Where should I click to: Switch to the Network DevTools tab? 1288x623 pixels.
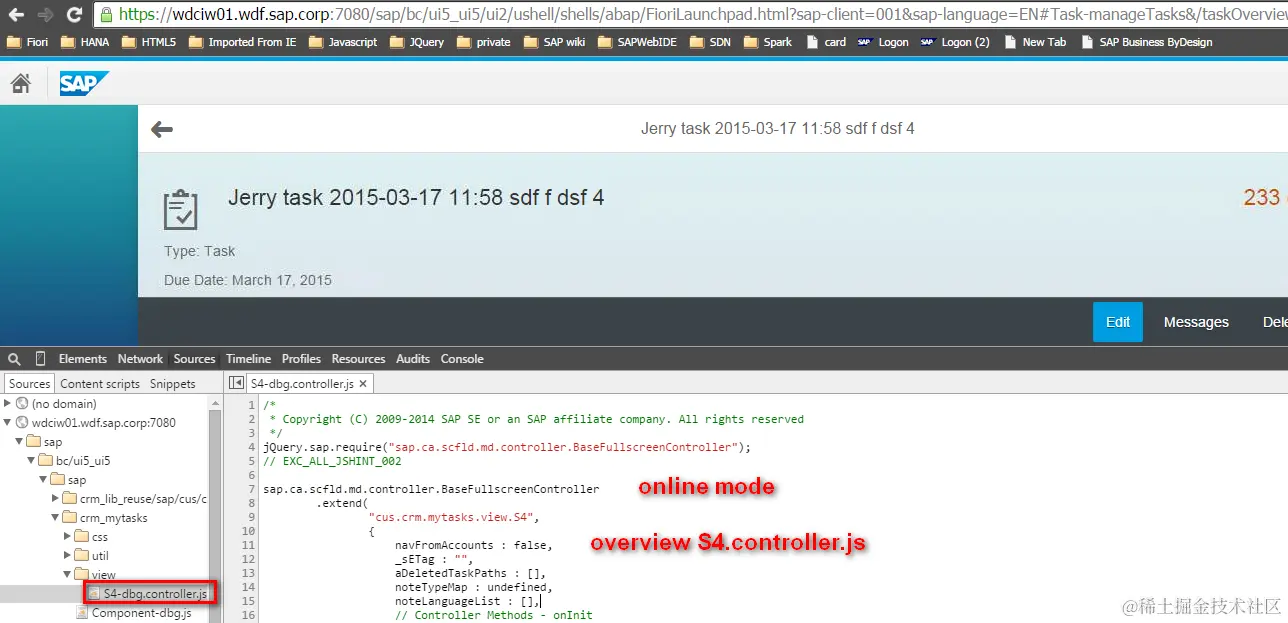[140, 359]
